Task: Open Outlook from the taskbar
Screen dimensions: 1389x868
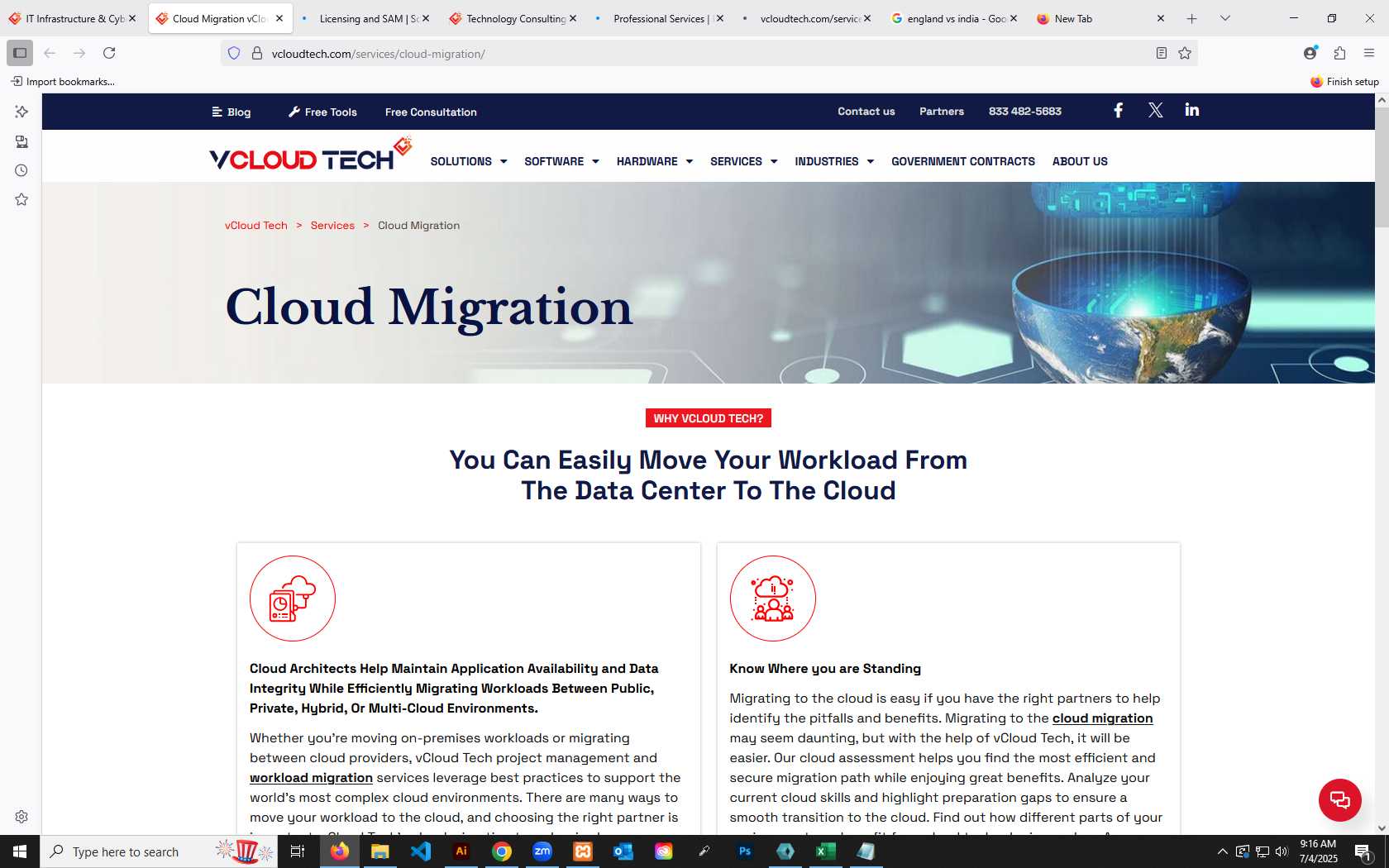Action: coord(623,851)
